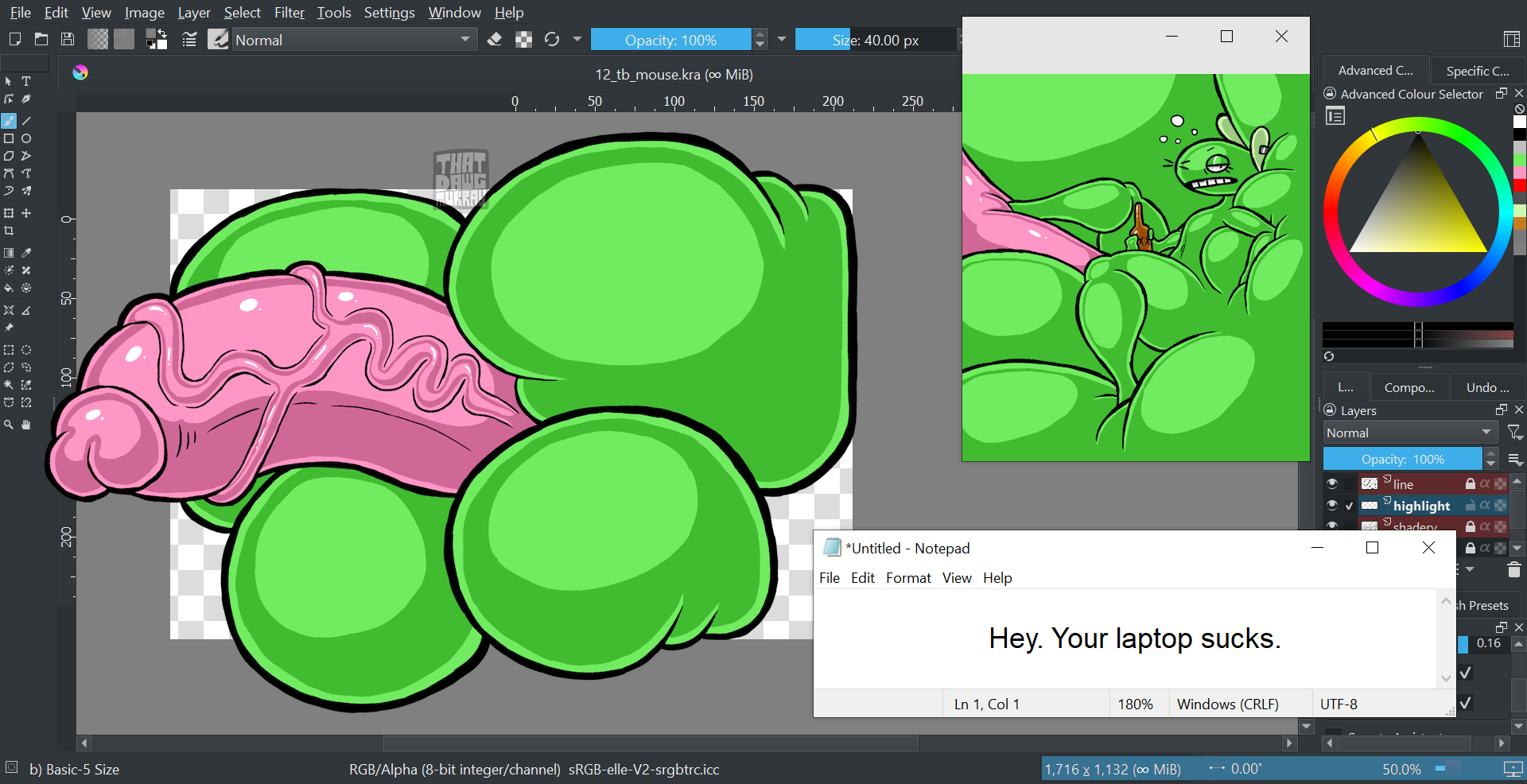Increase the layer opacity with the up arrow
This screenshot has height=784, width=1527.
[x=1491, y=454]
